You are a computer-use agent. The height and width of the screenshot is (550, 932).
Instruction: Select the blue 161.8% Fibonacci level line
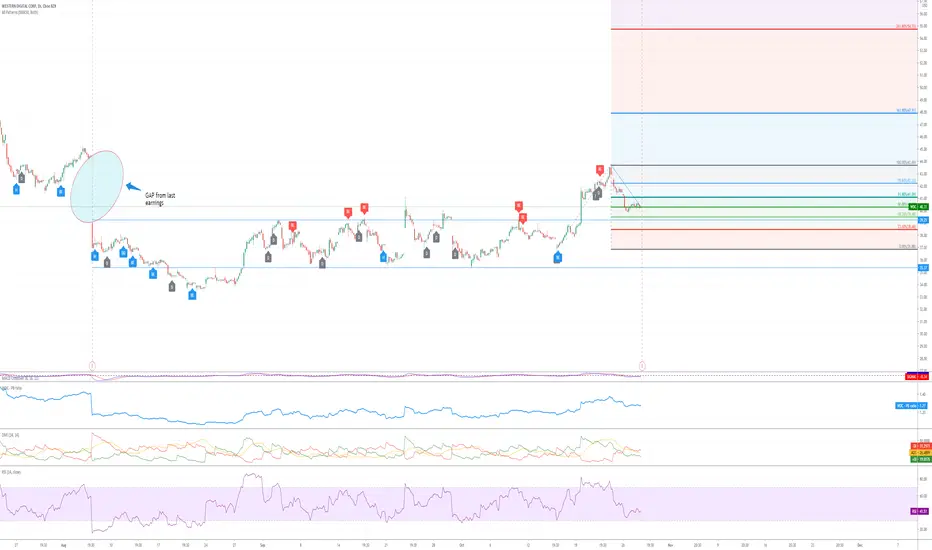tap(764, 113)
